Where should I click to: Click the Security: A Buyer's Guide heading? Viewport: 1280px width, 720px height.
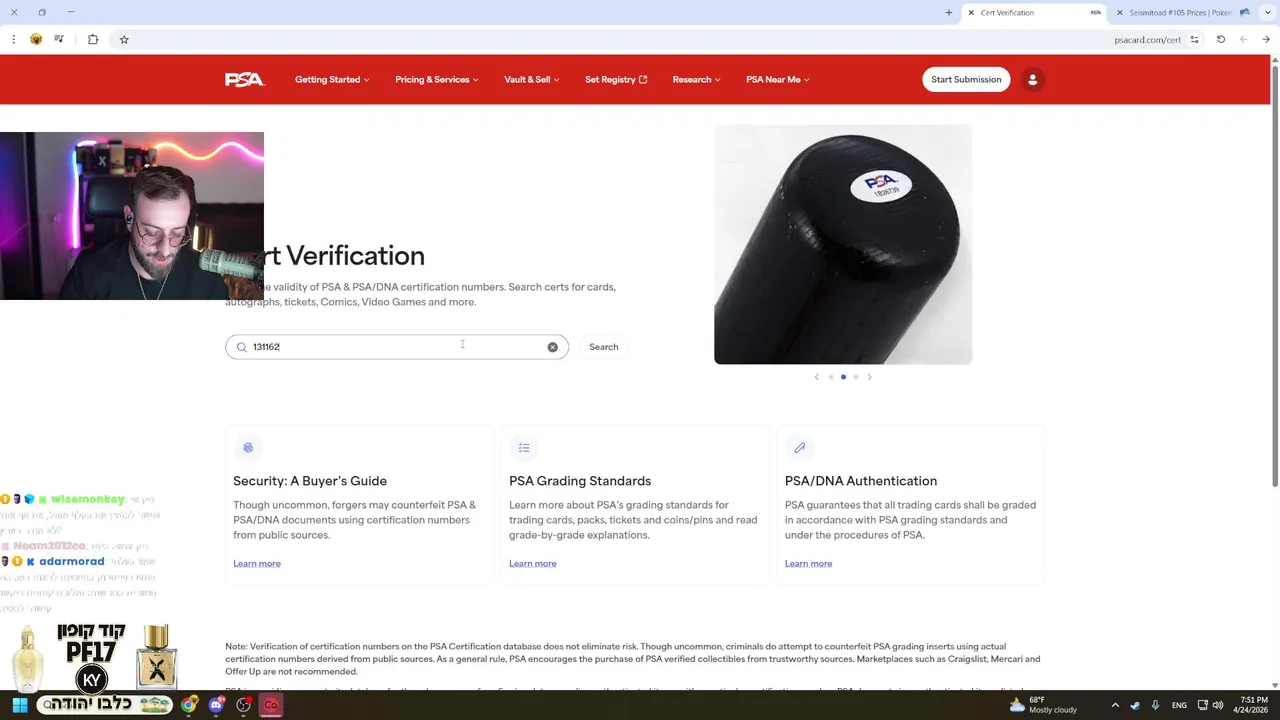pyautogui.click(x=310, y=481)
